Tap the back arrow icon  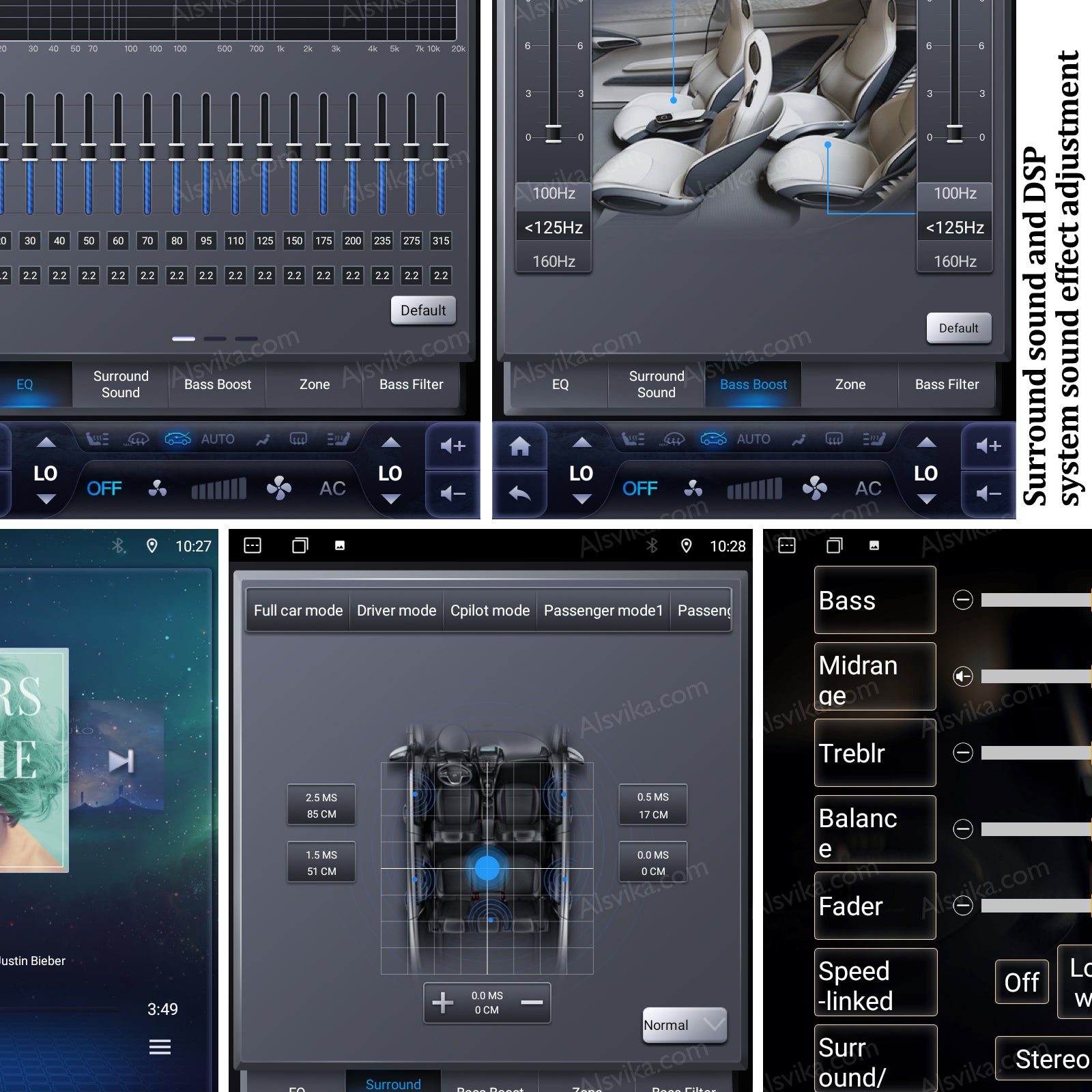pyautogui.click(x=519, y=493)
